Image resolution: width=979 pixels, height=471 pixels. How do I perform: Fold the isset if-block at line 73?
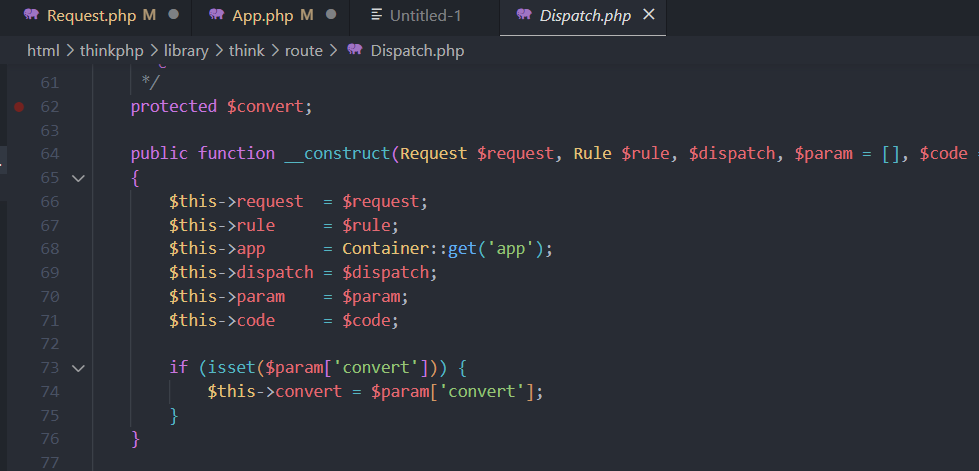79,368
